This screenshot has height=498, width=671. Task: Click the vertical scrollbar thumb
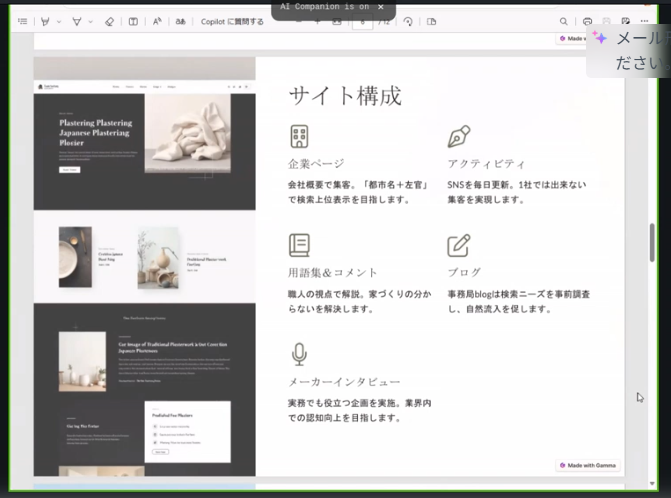pos(652,242)
